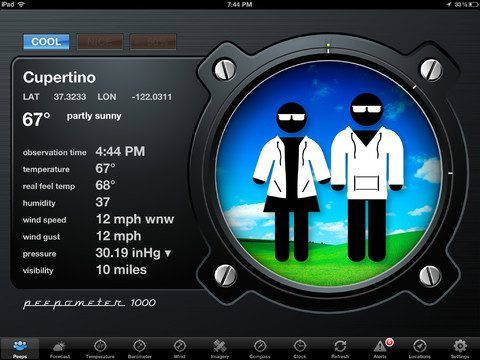Tap the peepometer 1000 logo
The height and width of the screenshot is (360, 480).
point(89,303)
